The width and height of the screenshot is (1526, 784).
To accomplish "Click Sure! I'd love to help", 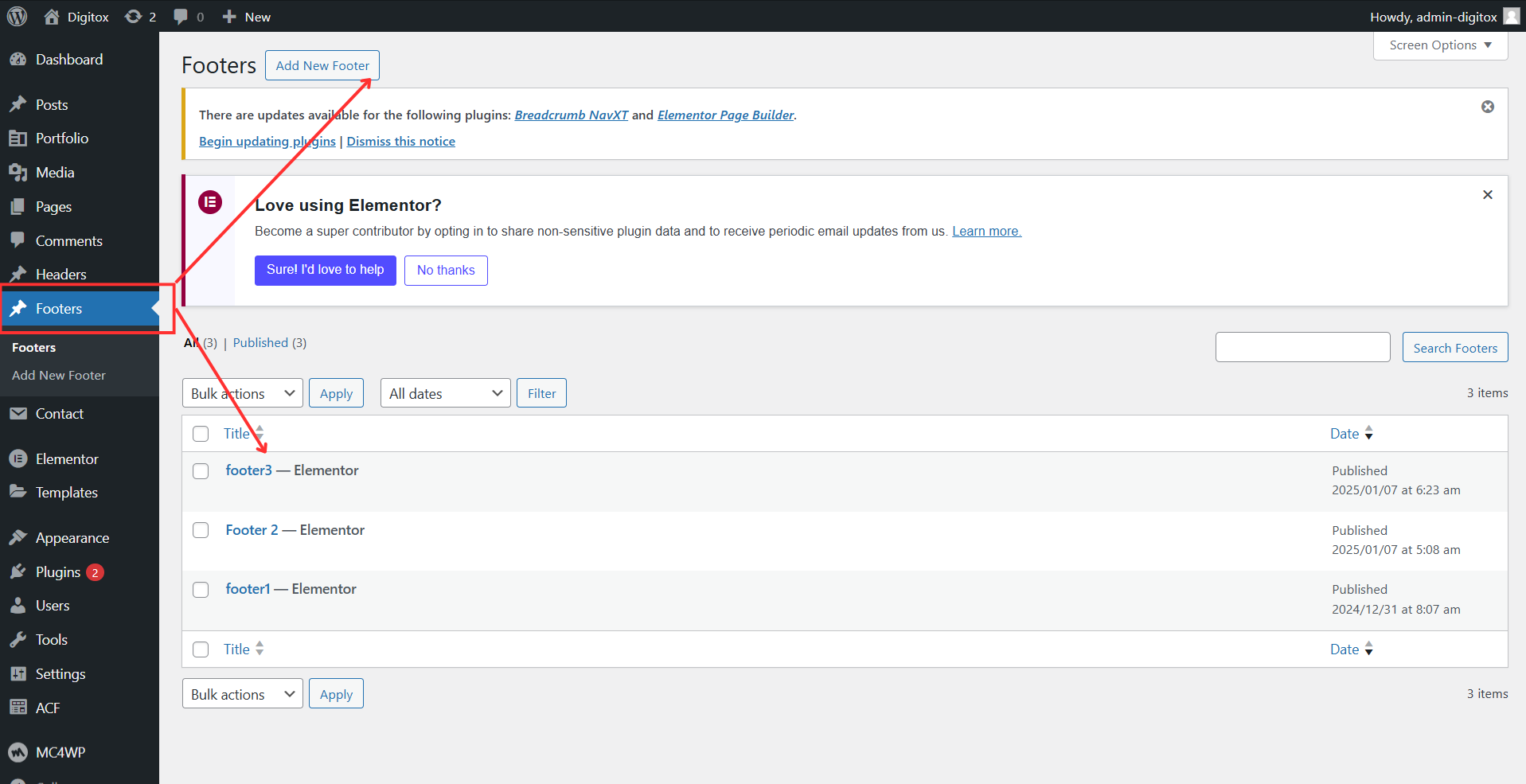I will [x=325, y=270].
